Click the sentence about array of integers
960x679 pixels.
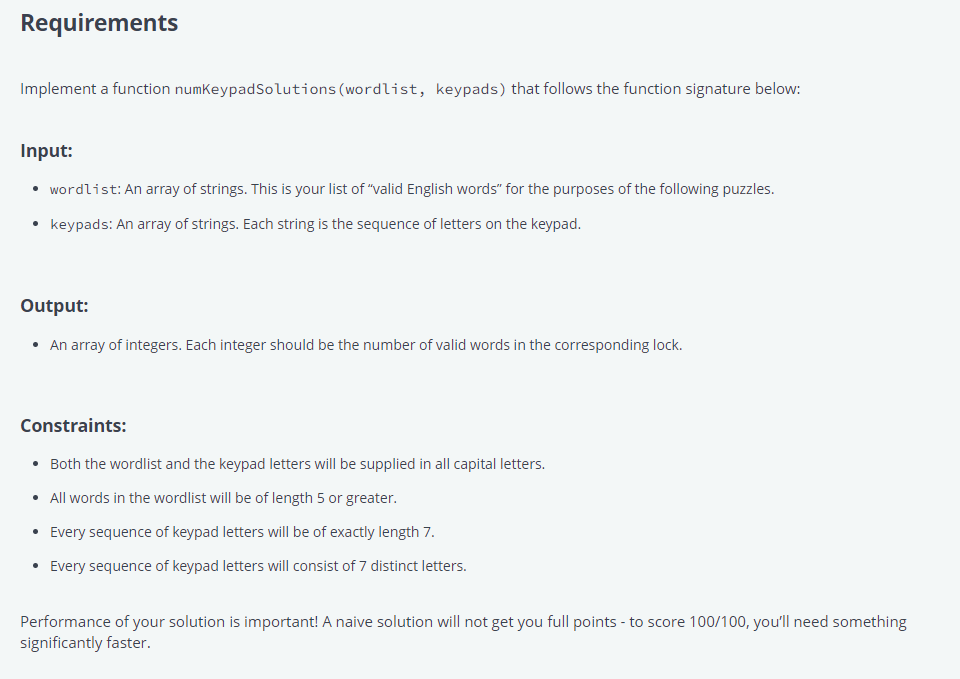(x=366, y=345)
